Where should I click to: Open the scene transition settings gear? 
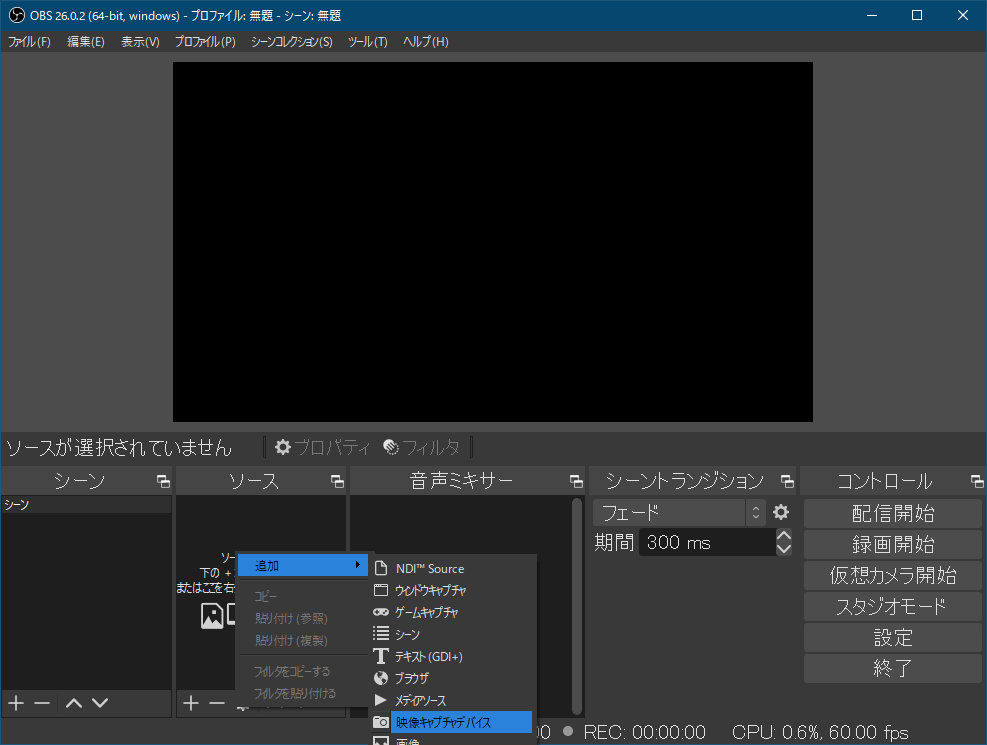click(781, 512)
